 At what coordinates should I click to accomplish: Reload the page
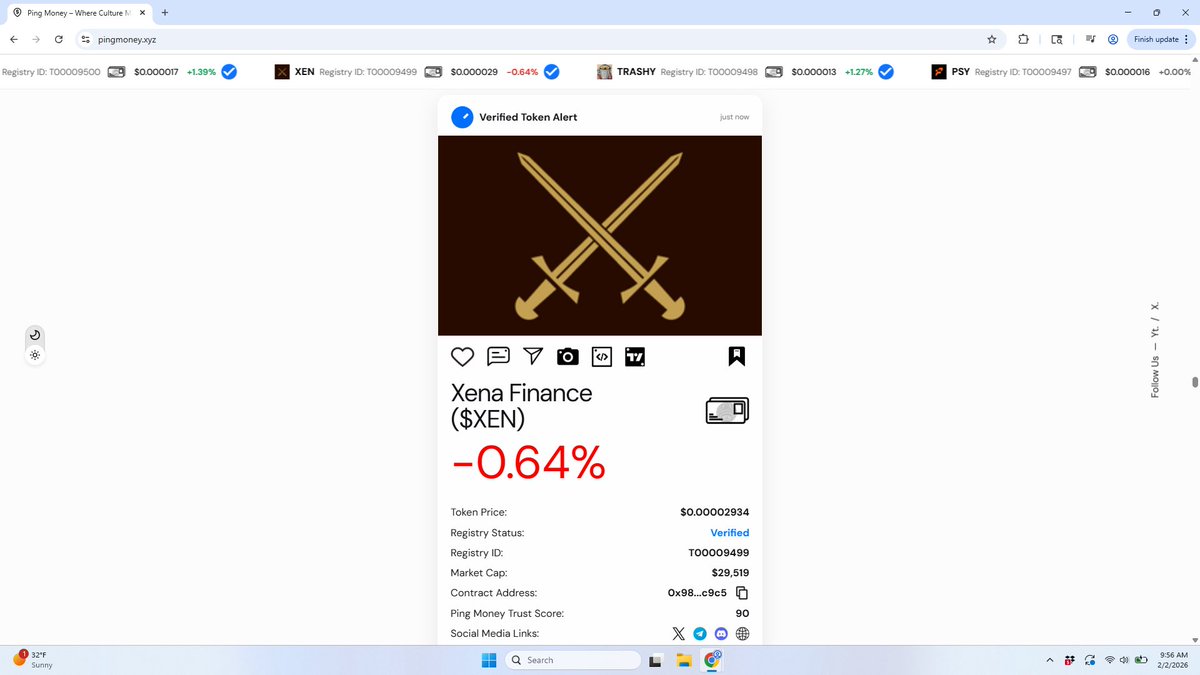click(x=59, y=39)
